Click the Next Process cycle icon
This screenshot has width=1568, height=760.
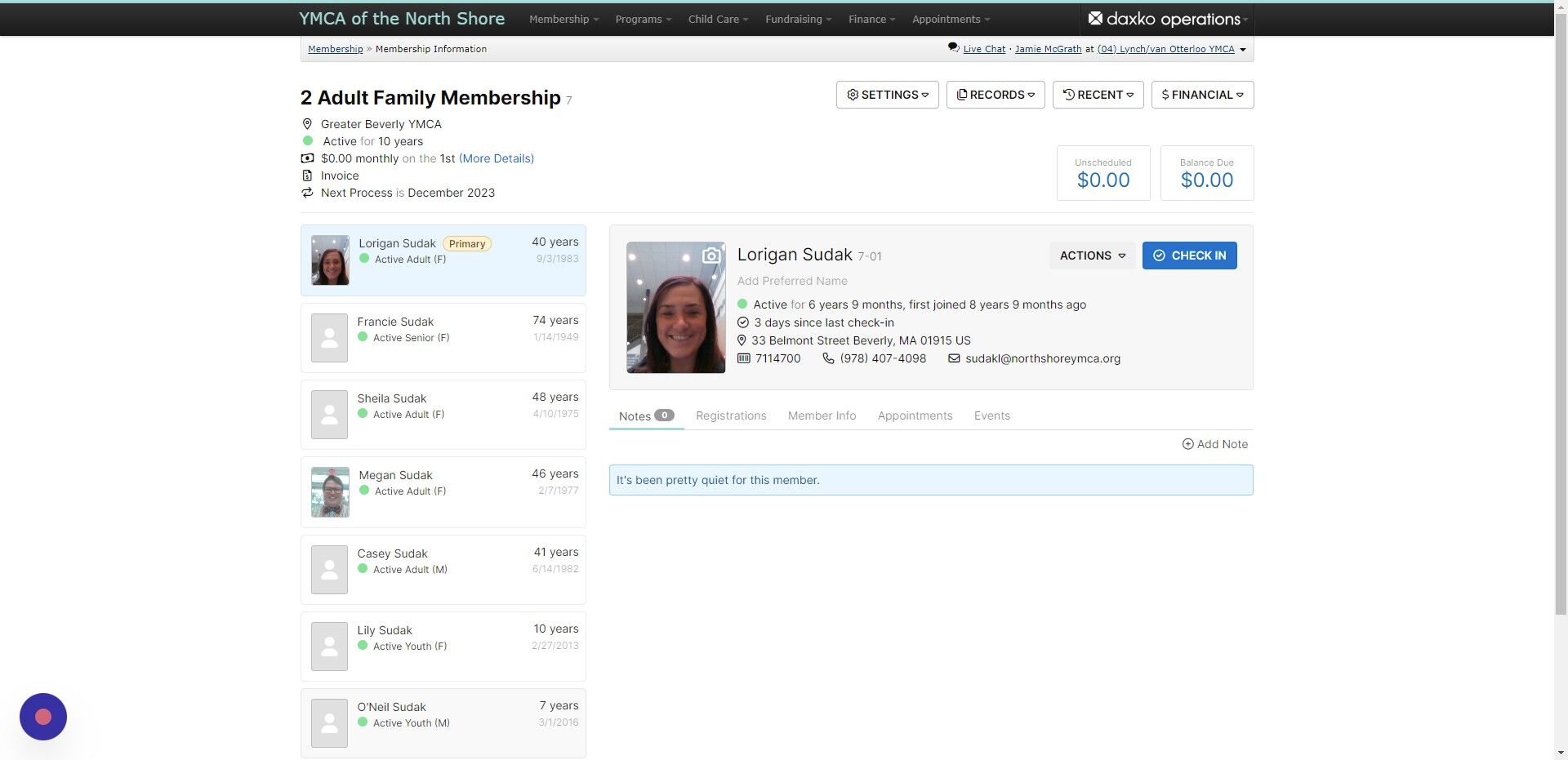(x=307, y=193)
